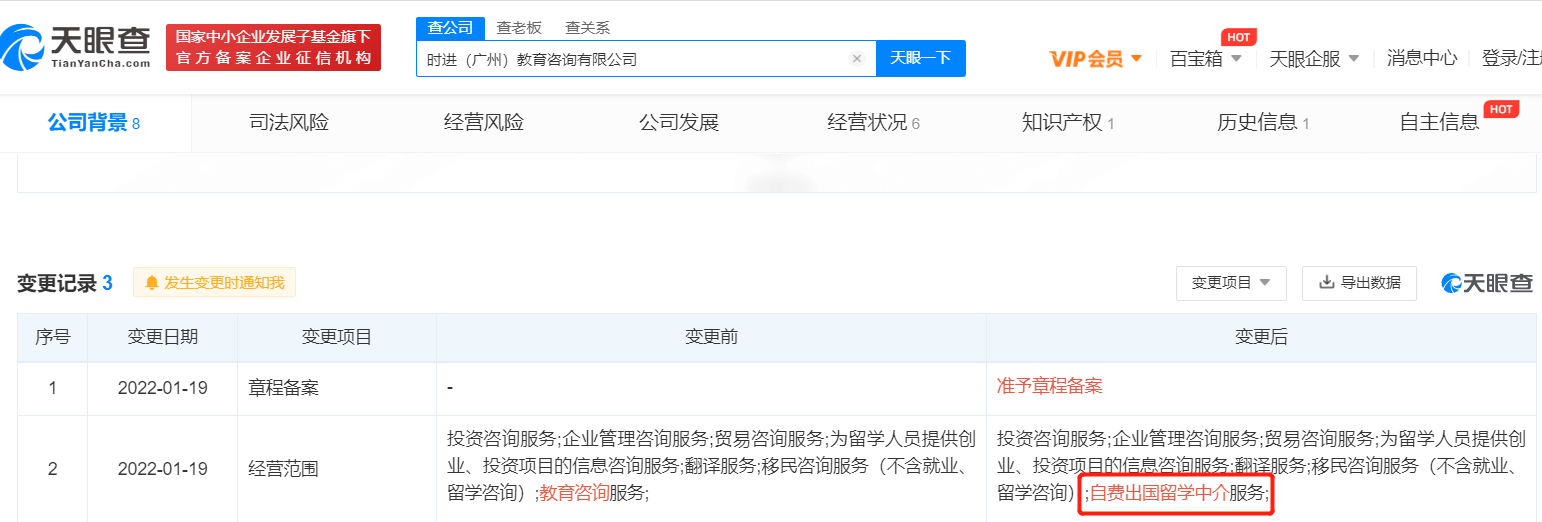Expand the VIP会员 dropdown menu

(x=1095, y=59)
